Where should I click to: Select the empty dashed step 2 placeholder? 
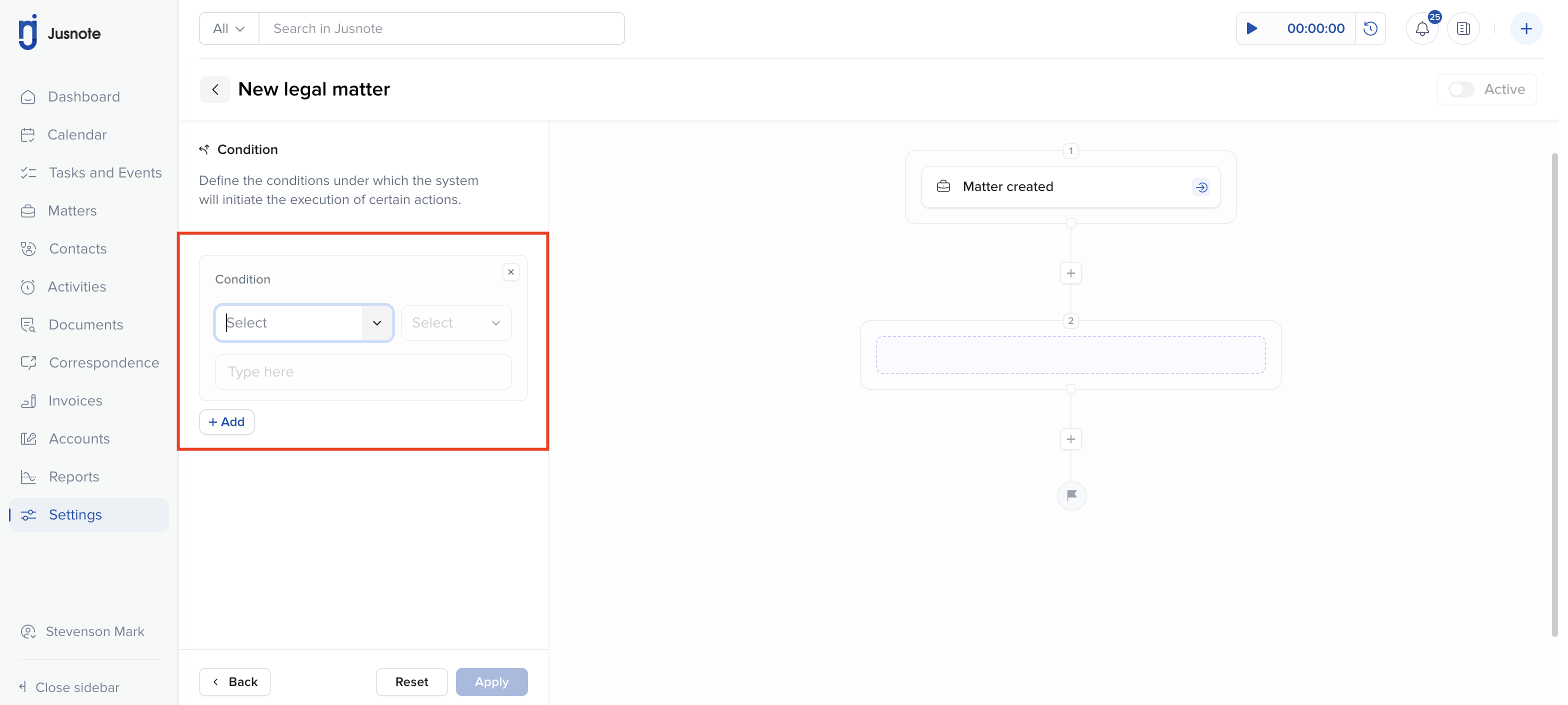pos(1070,355)
